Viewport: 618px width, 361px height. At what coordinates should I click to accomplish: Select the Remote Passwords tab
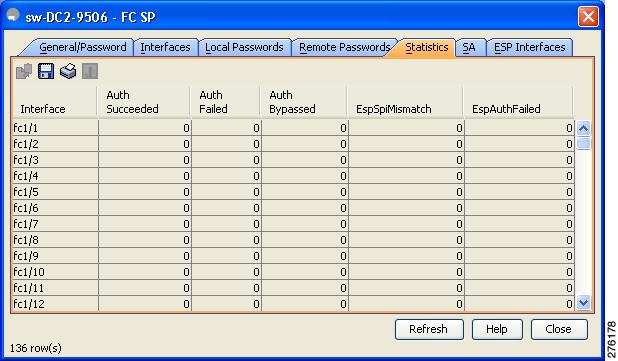[x=344, y=47]
